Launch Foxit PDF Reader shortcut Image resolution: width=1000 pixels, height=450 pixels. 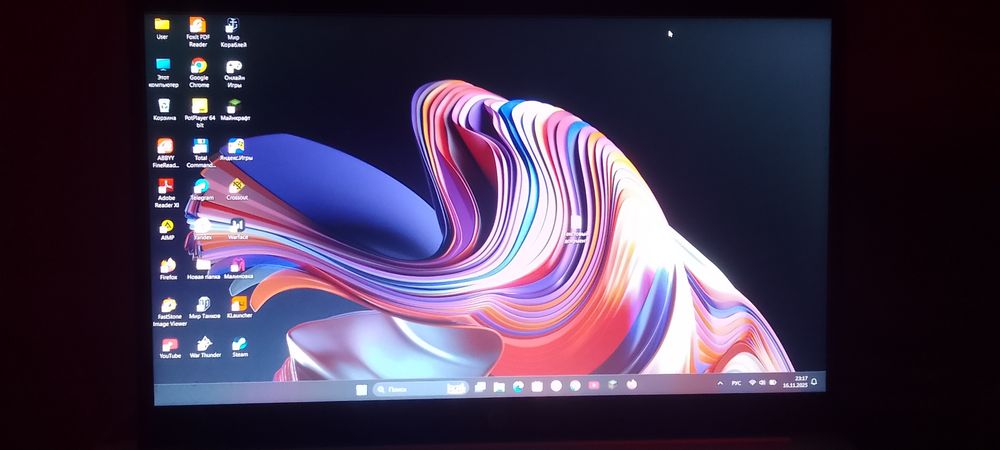click(198, 33)
